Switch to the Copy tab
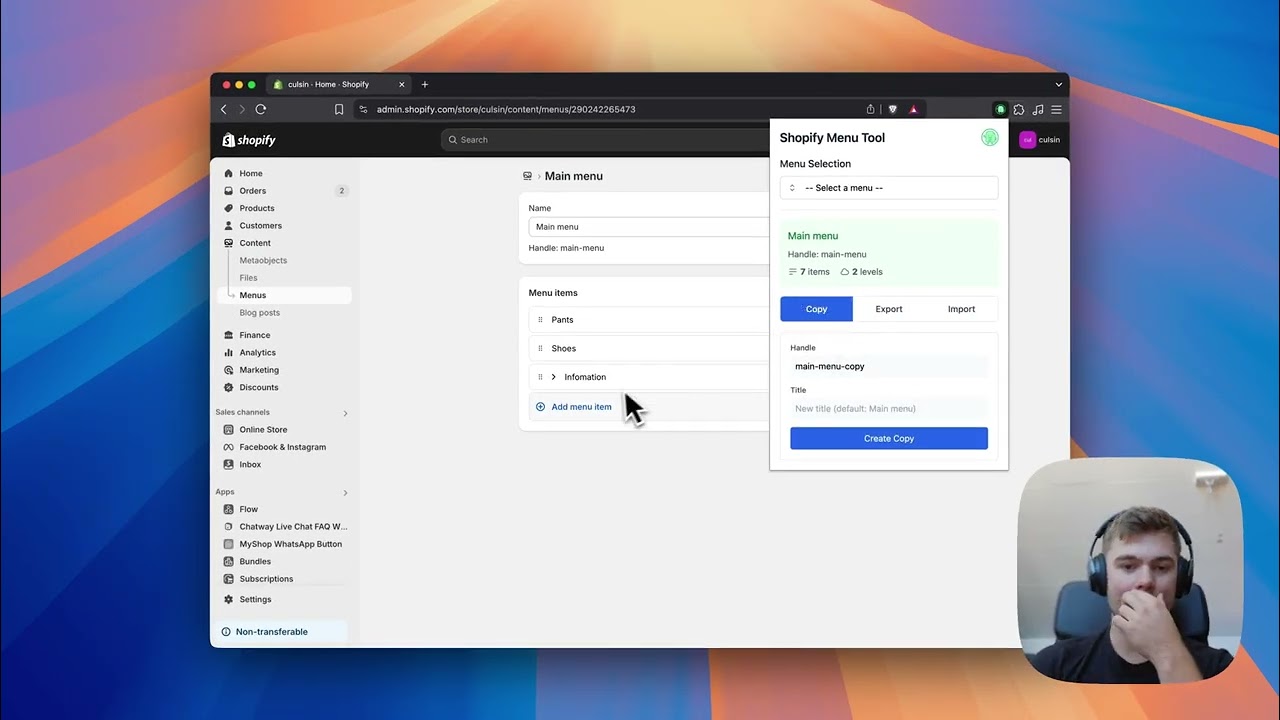The width and height of the screenshot is (1280, 720). click(x=817, y=309)
